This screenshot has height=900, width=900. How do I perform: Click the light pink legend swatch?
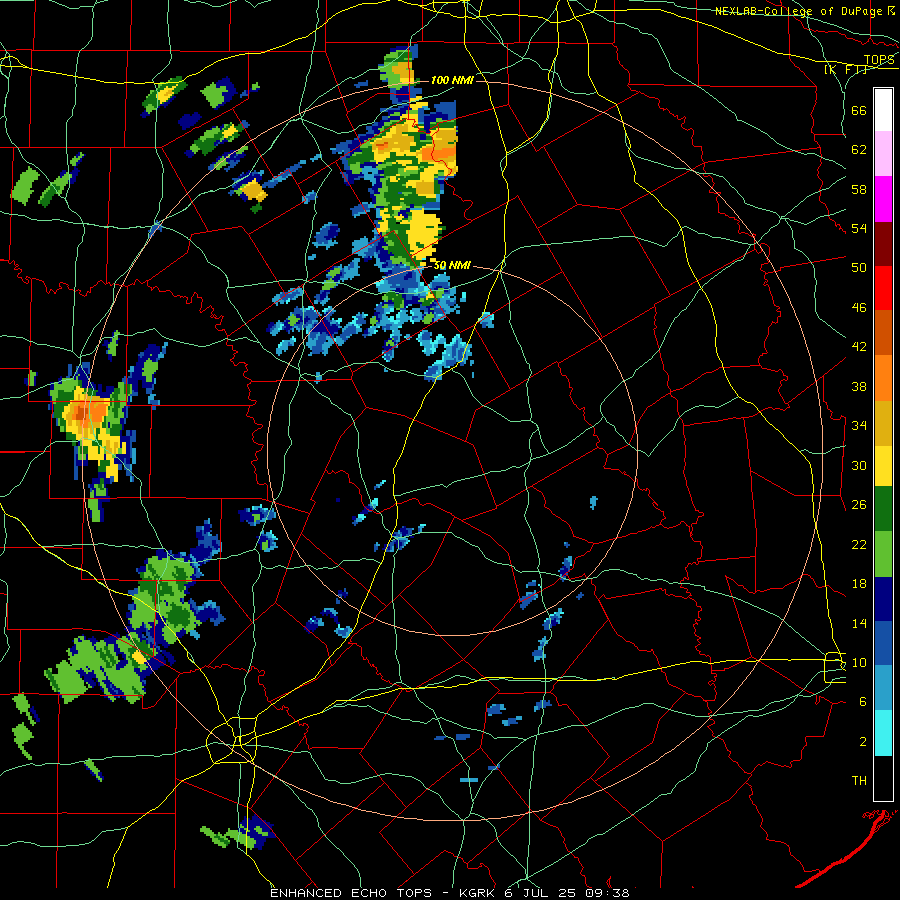[883, 154]
